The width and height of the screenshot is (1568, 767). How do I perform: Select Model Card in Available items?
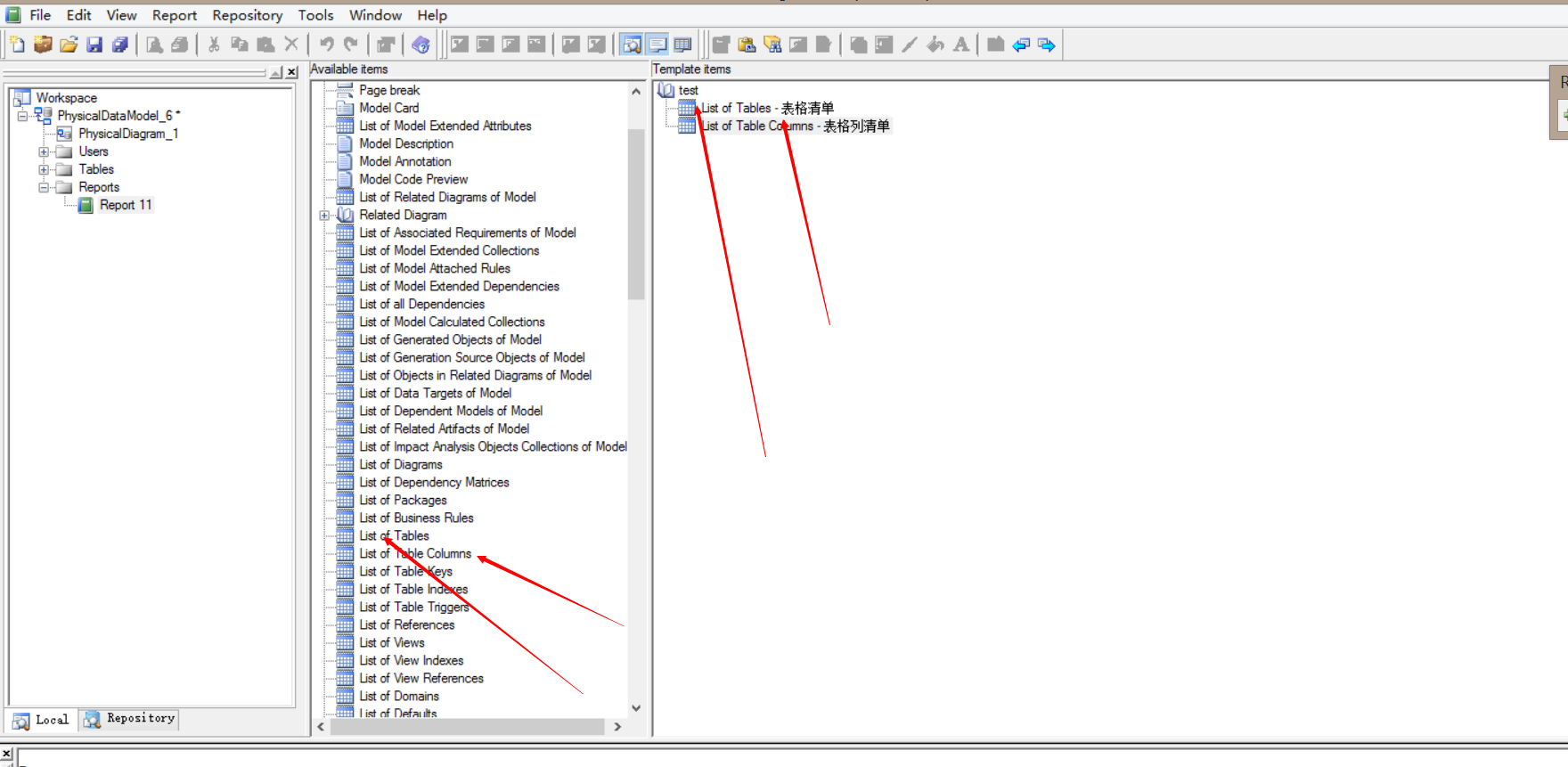(388, 108)
